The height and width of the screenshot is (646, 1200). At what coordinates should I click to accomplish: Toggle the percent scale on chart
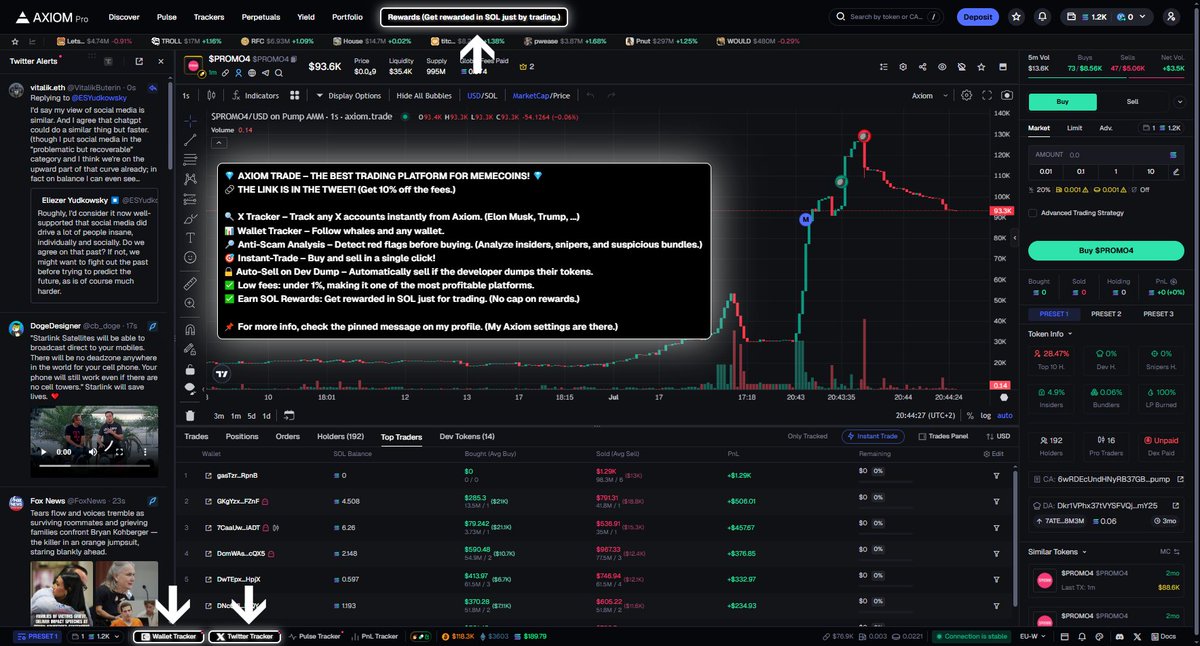click(972, 415)
